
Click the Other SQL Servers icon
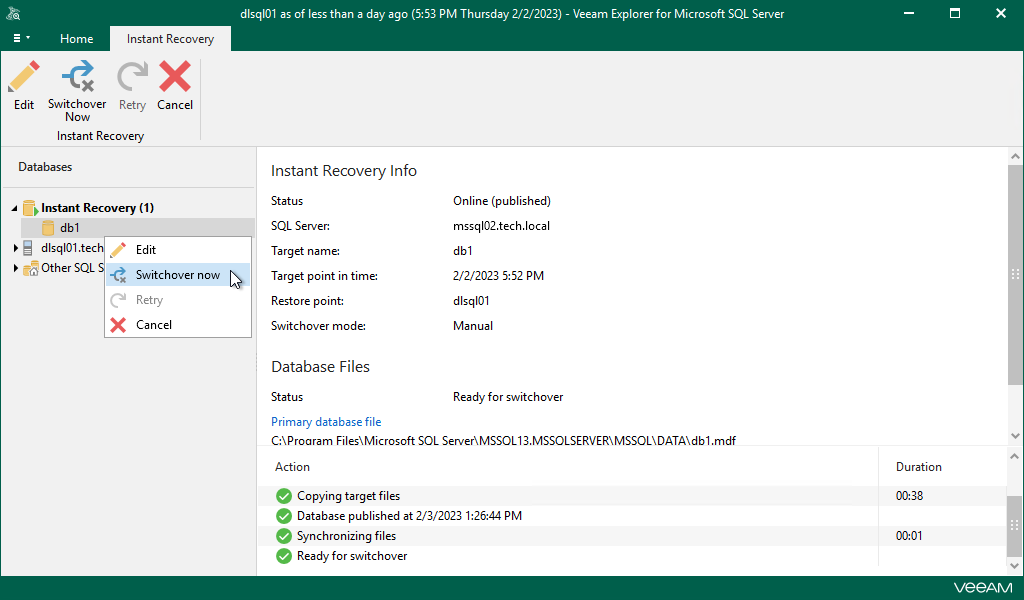(31, 268)
